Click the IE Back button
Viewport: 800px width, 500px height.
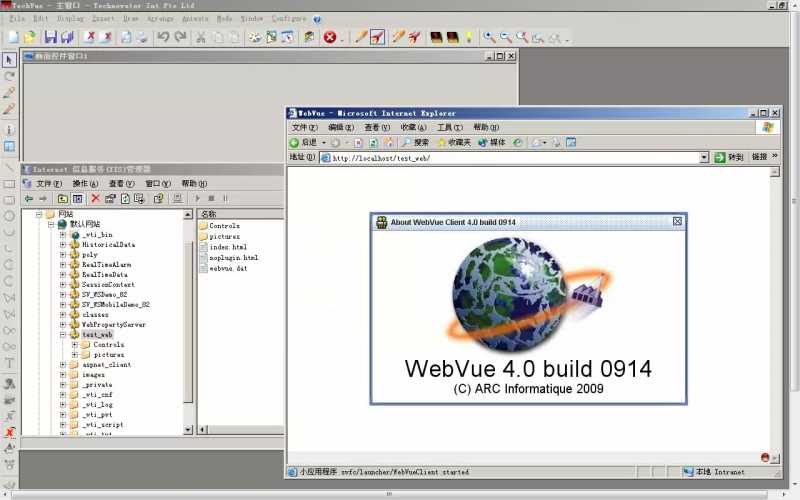[303, 142]
